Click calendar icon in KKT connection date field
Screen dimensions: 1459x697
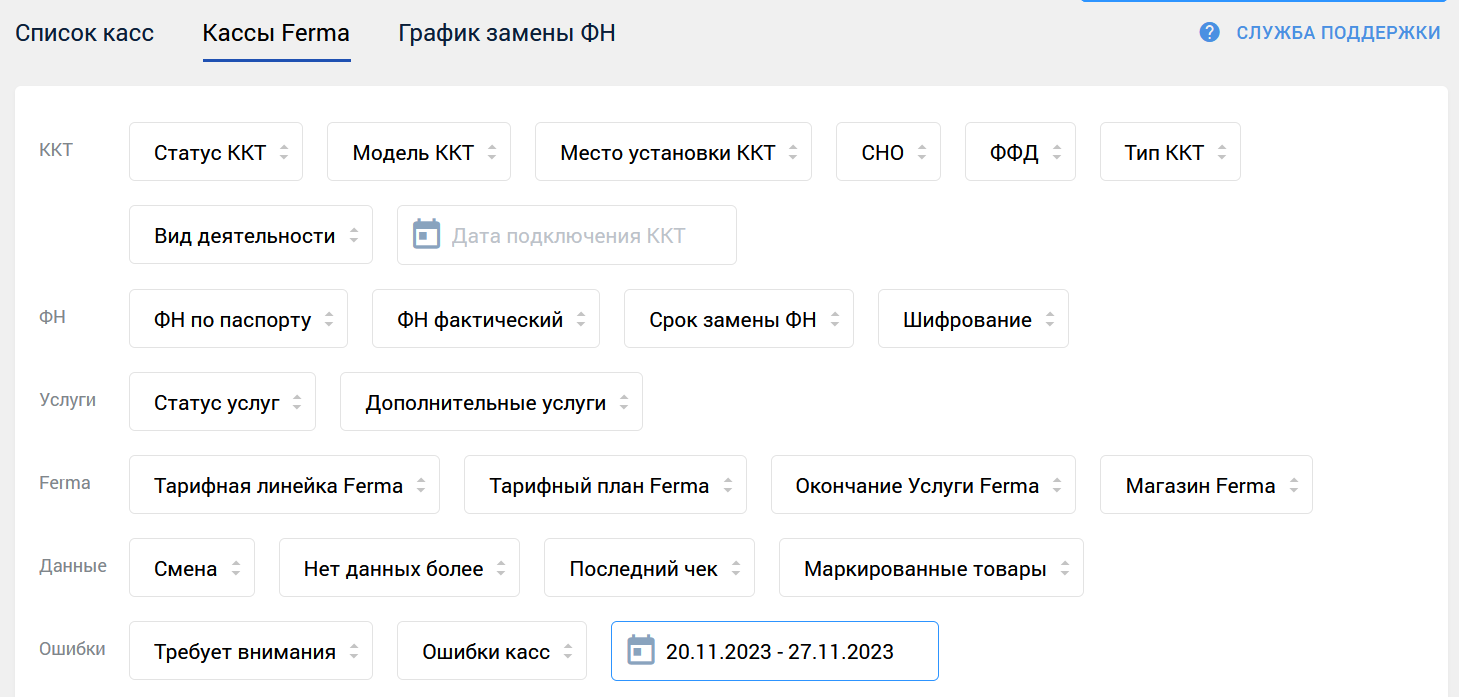[427, 235]
